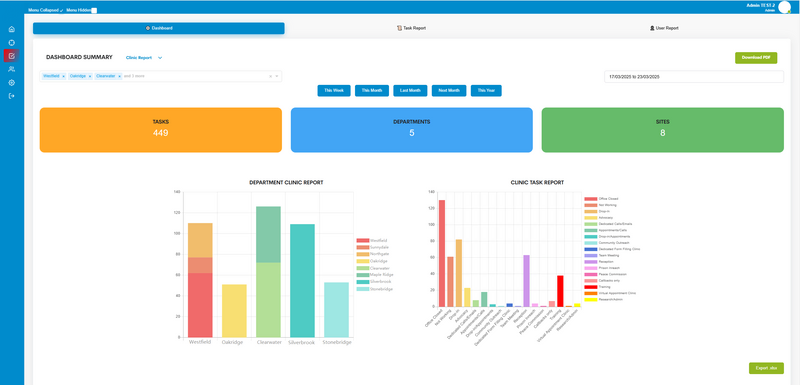Click the Export xlsx button
This screenshot has width=800, height=385.
[766, 368]
